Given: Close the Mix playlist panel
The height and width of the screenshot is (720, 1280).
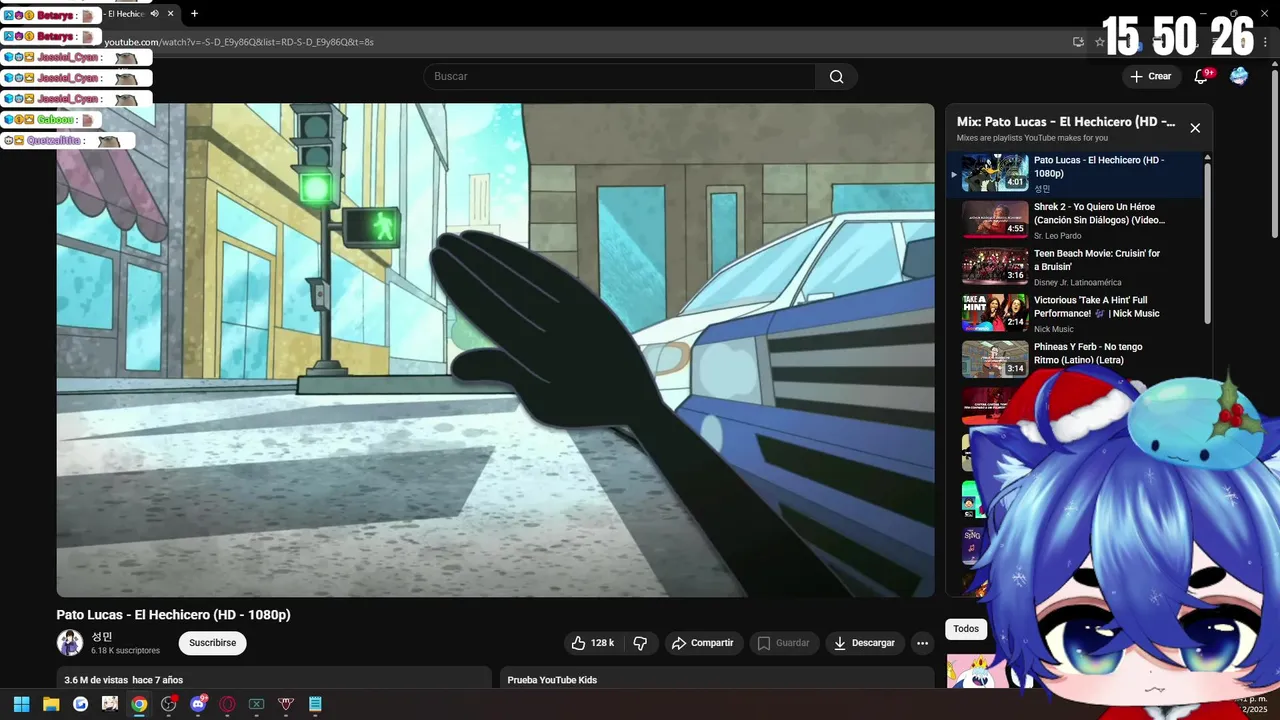Looking at the screenshot, I should [x=1195, y=128].
